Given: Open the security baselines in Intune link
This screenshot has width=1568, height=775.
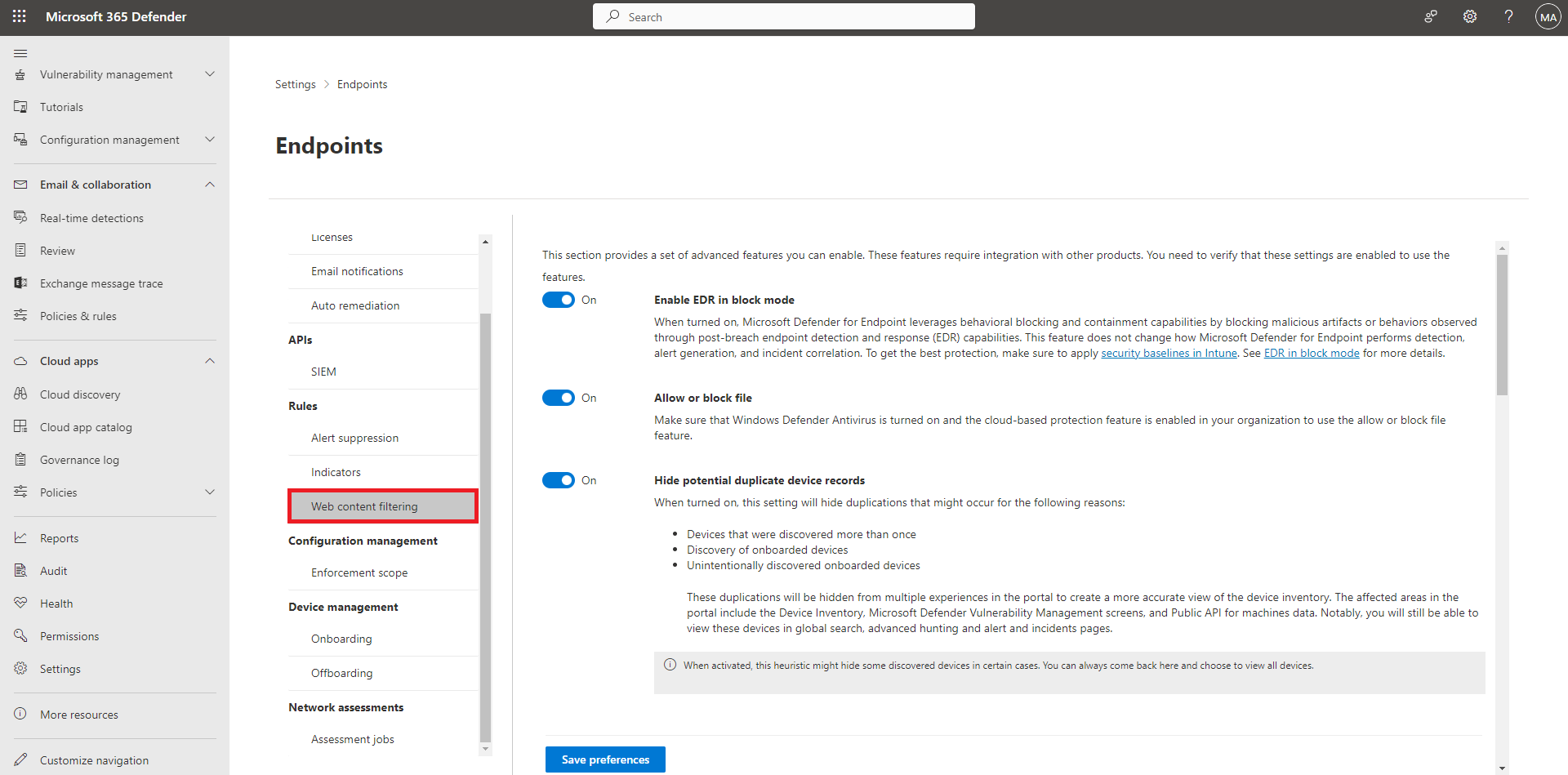Looking at the screenshot, I should pyautogui.click(x=1169, y=354).
